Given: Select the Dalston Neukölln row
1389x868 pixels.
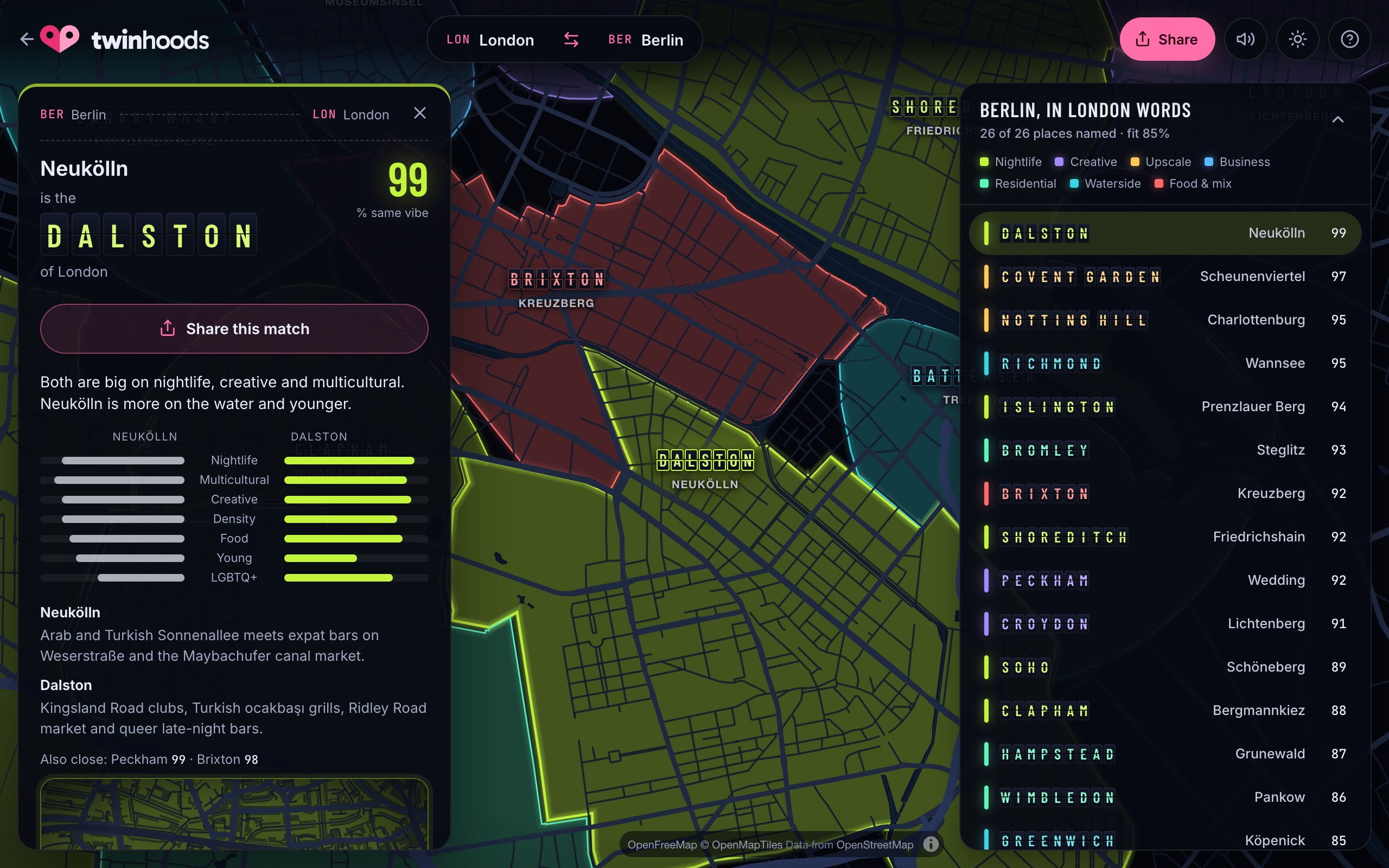Looking at the screenshot, I should tap(1164, 233).
